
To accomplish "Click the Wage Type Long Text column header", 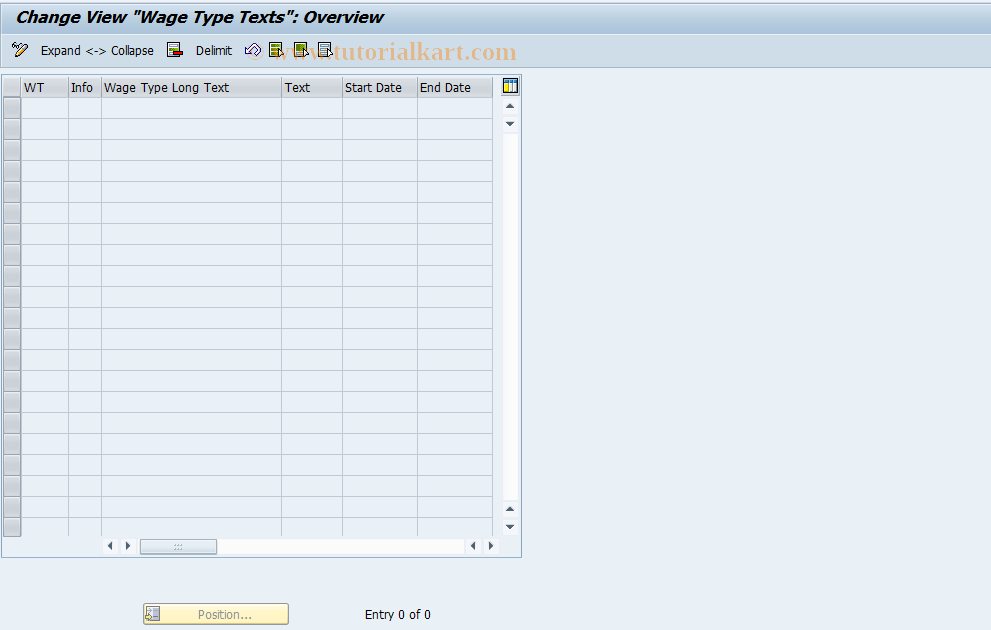I will coord(192,87).
